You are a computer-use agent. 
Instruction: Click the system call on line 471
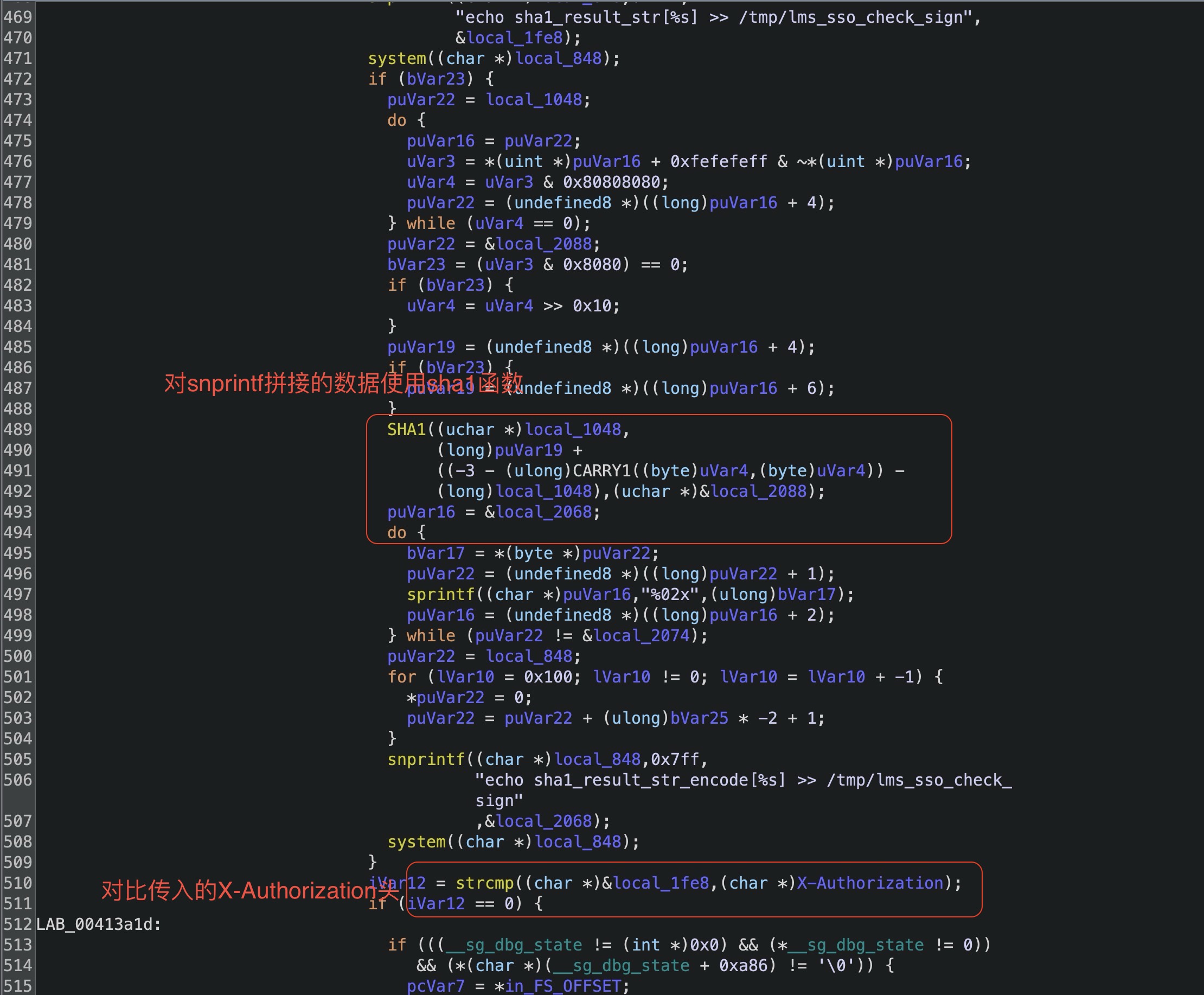(x=396, y=59)
